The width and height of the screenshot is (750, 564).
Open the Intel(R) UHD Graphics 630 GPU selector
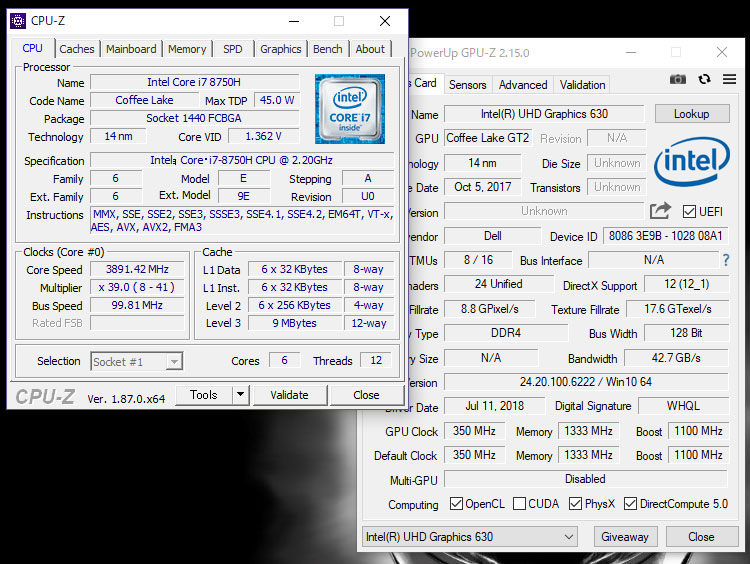[470, 537]
